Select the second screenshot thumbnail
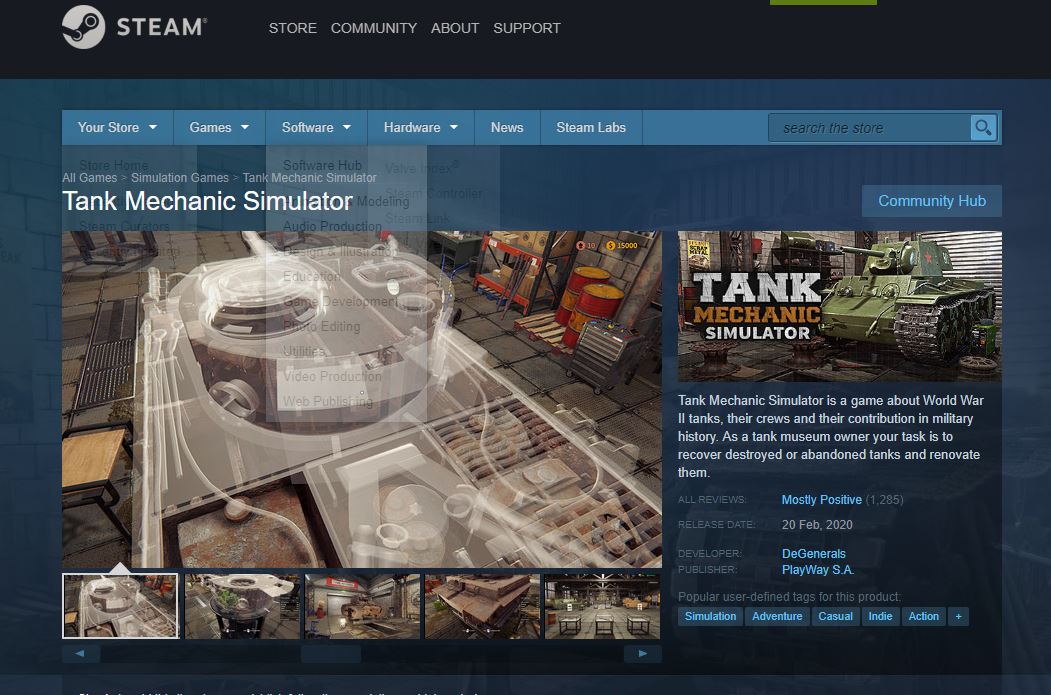1051x695 pixels. pos(242,606)
